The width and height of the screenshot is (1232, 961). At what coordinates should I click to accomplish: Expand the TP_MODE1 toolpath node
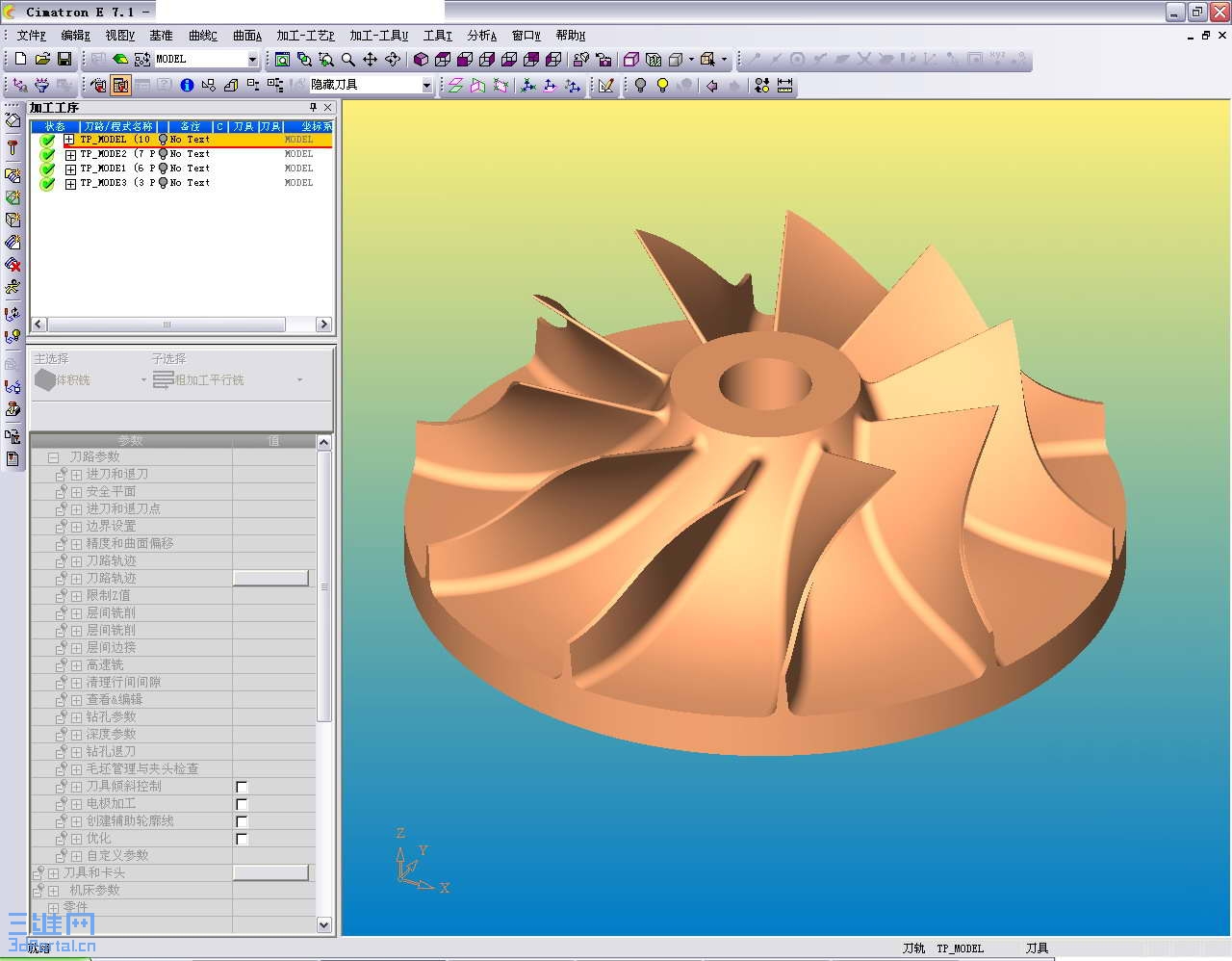[70, 169]
